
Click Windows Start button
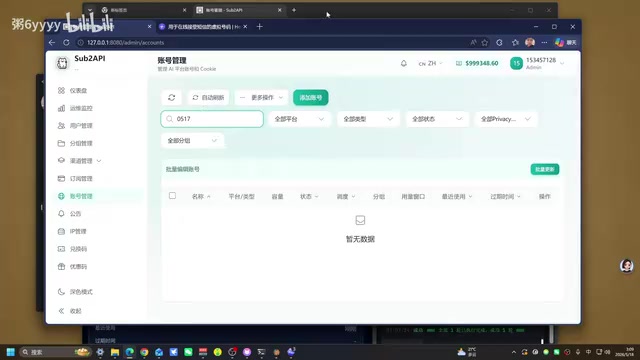coord(11,352)
